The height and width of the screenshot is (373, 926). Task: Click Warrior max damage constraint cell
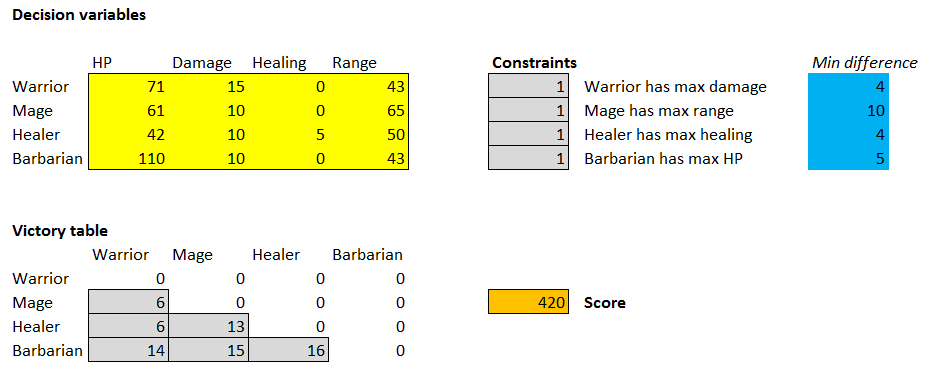[x=529, y=87]
